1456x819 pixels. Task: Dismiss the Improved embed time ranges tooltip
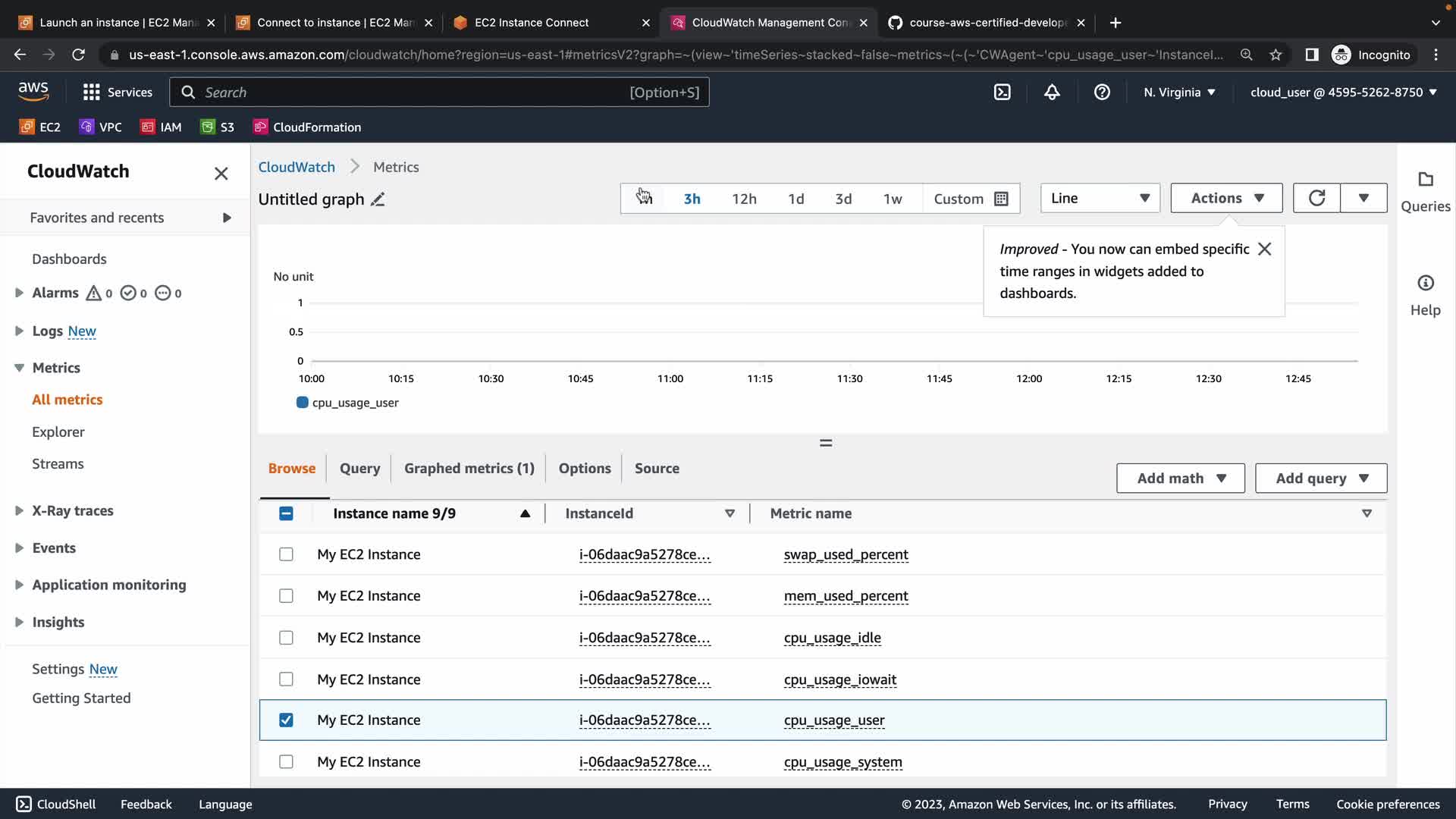pyautogui.click(x=1264, y=249)
